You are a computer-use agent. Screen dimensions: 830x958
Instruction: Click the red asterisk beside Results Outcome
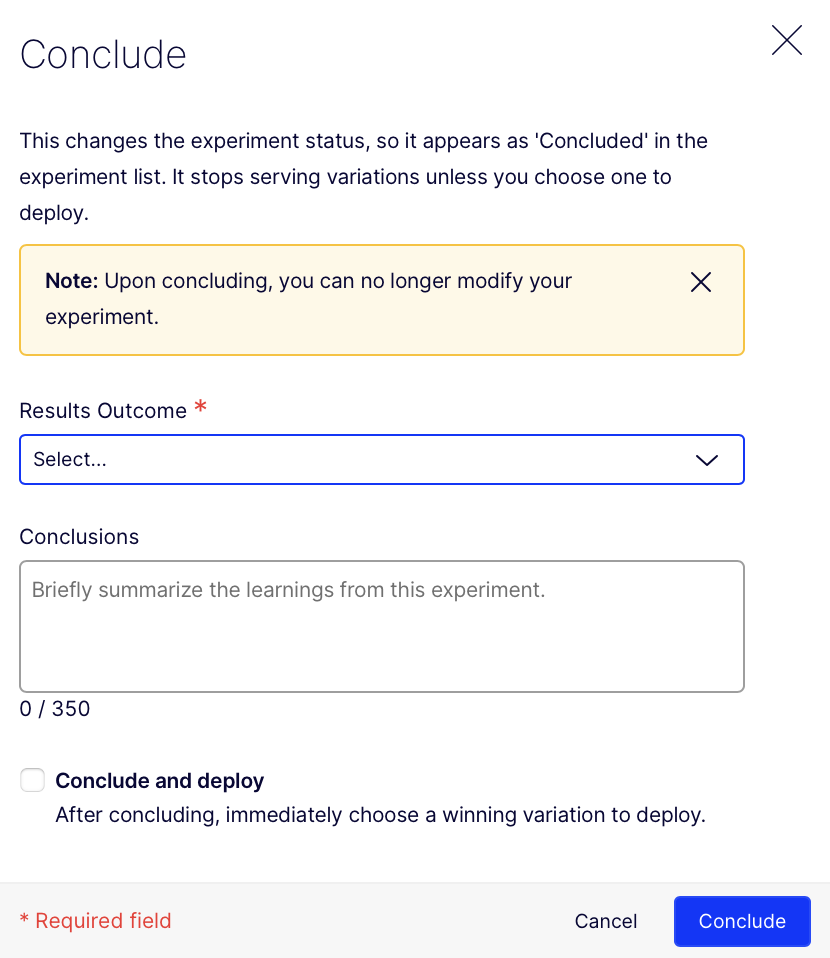click(201, 407)
